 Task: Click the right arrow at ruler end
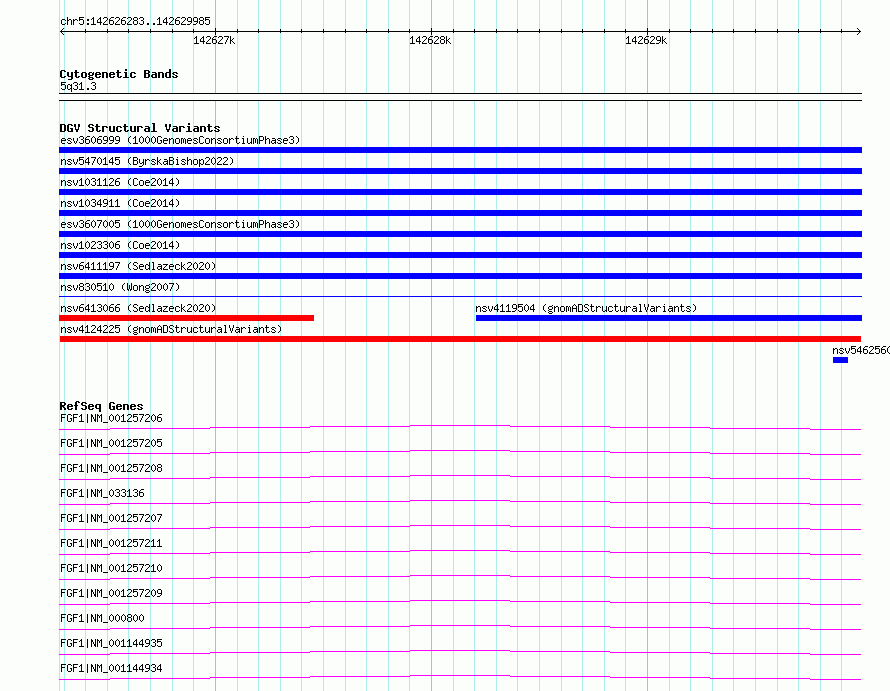[x=858, y=31]
